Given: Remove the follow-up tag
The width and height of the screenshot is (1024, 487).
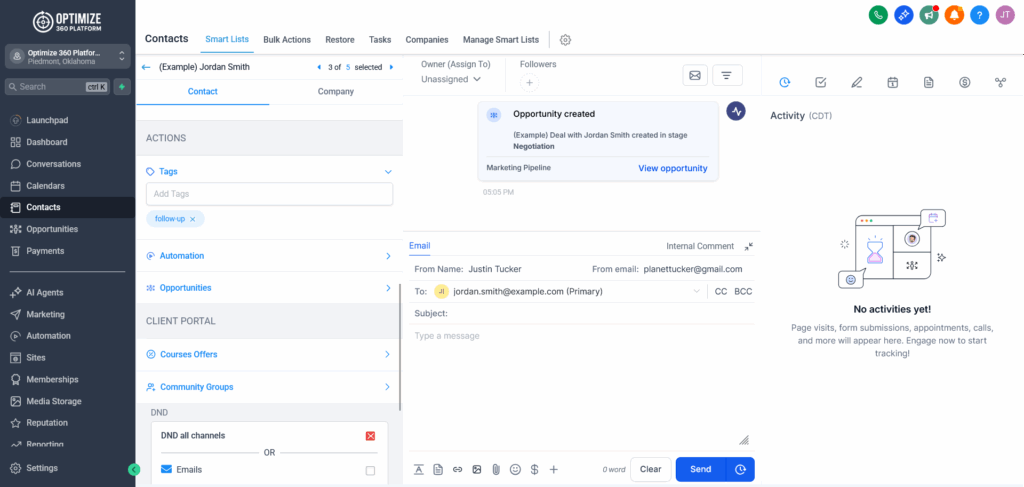Looking at the screenshot, I should (x=193, y=219).
